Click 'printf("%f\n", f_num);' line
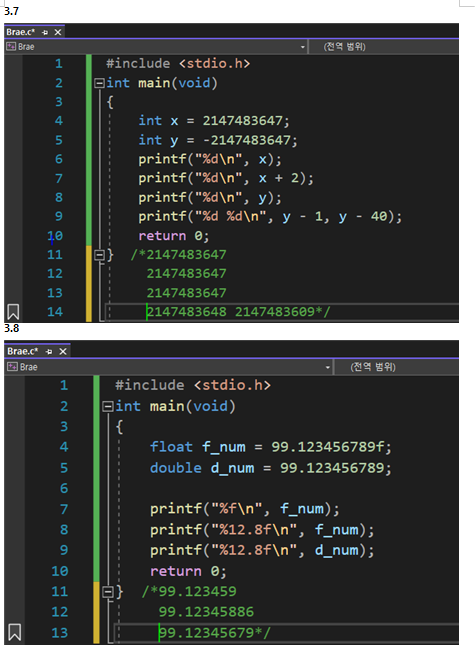Image resolution: width=475 pixels, height=667 pixels. coord(245,509)
